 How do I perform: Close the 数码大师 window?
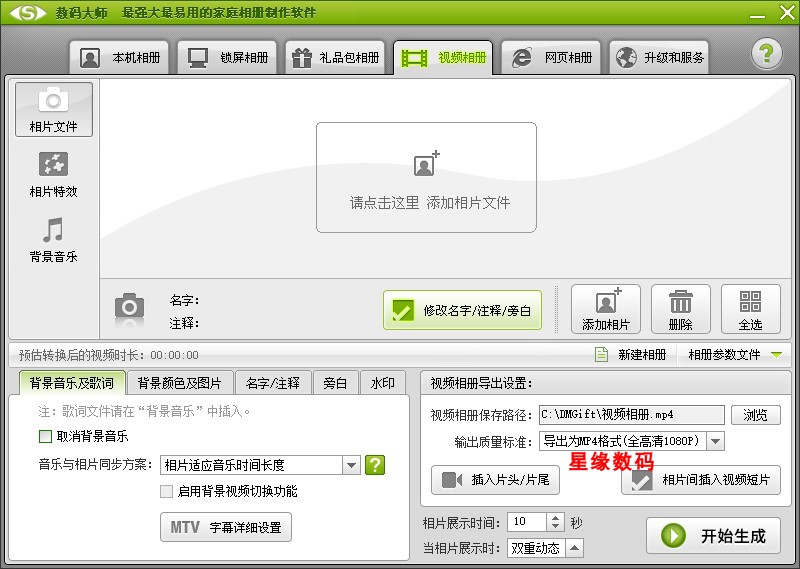(x=787, y=12)
